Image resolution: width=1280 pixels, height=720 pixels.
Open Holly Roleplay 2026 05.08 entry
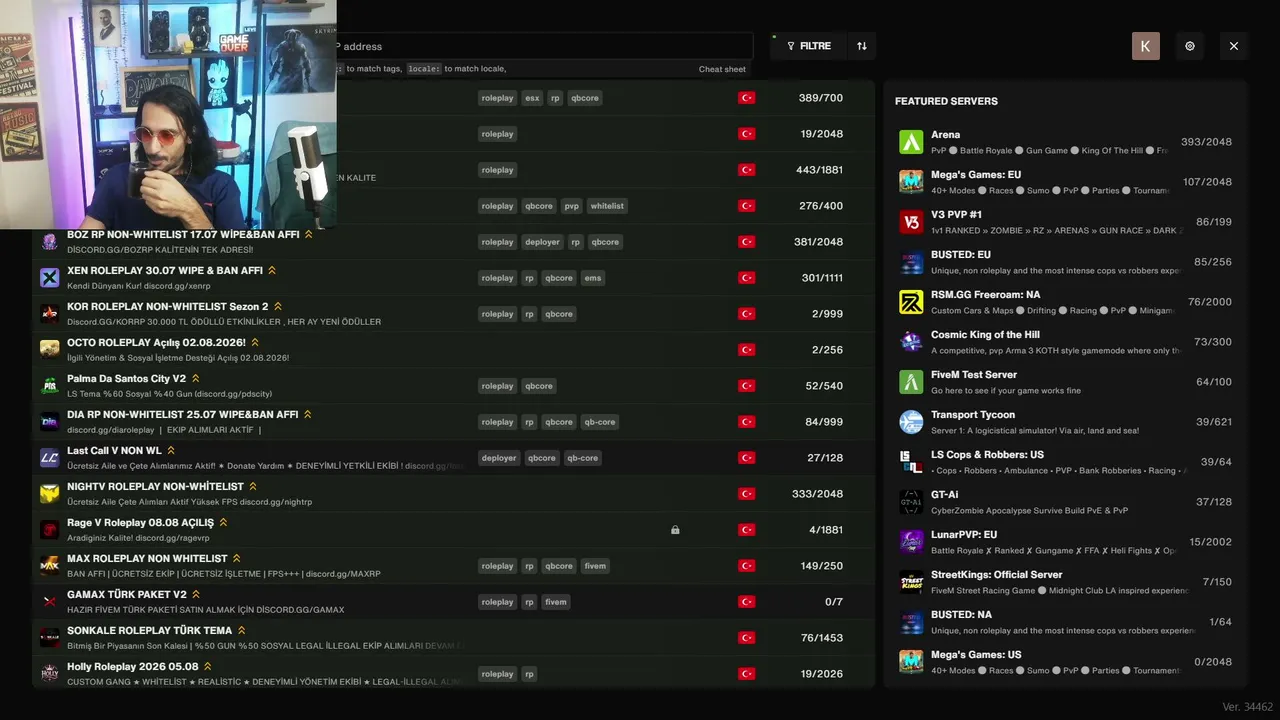coord(453,674)
